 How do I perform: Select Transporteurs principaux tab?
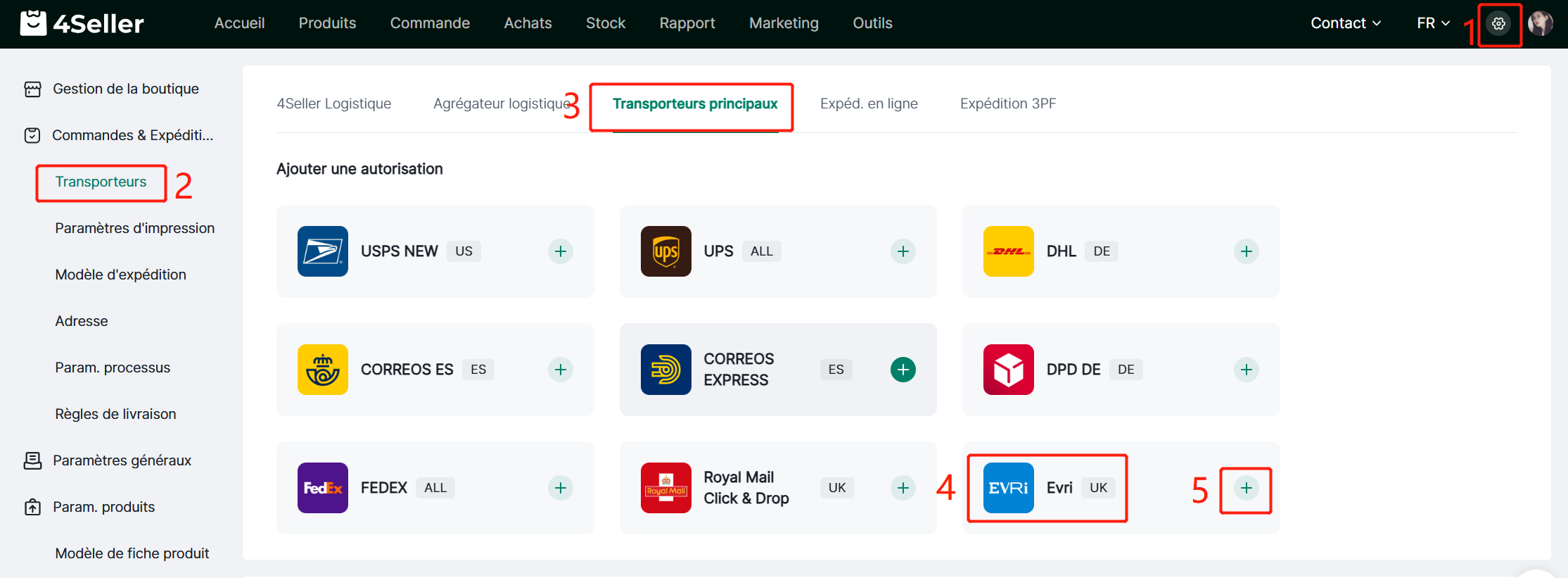click(695, 103)
